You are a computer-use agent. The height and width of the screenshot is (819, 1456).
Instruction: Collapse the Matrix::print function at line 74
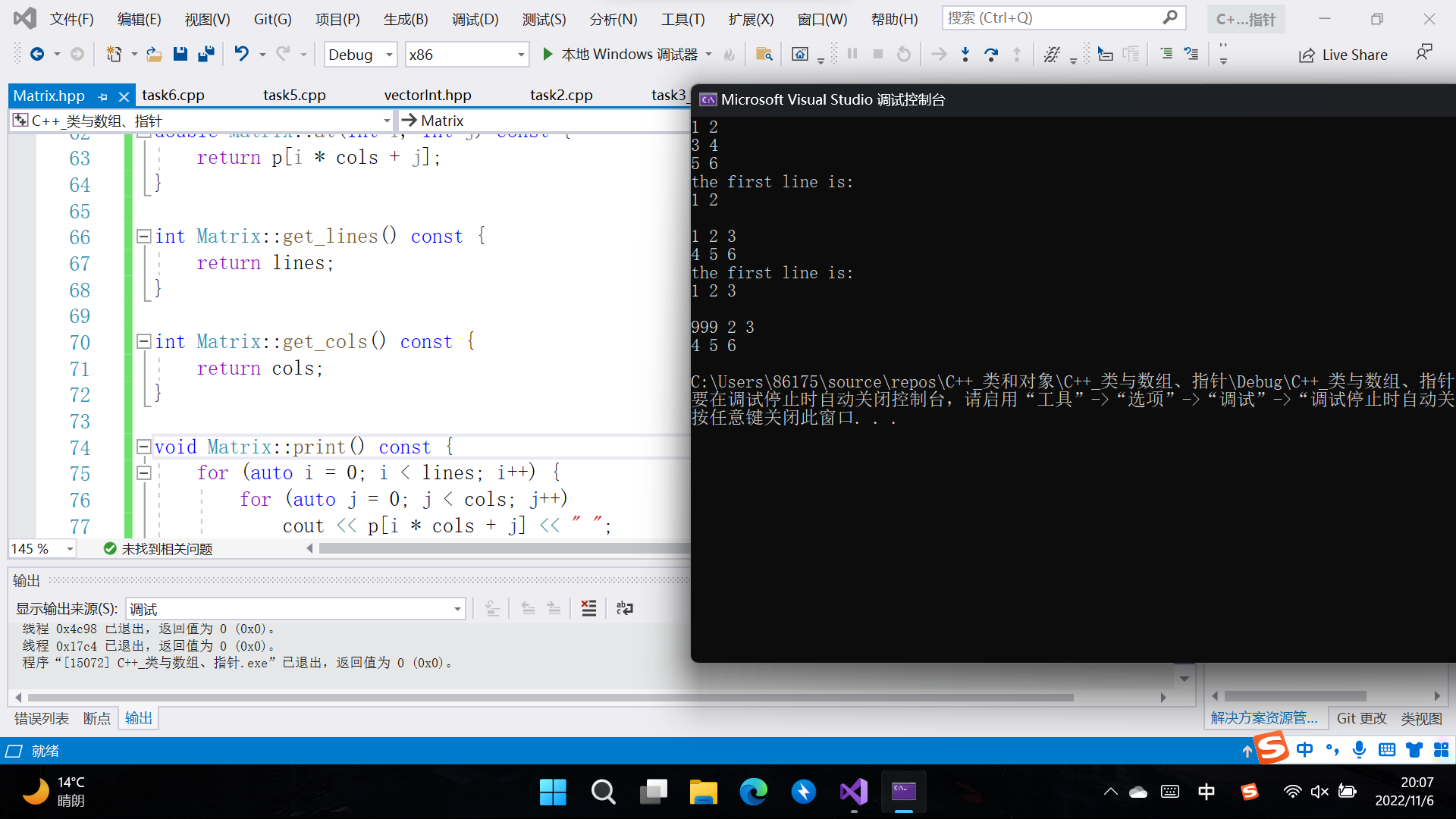[143, 447]
